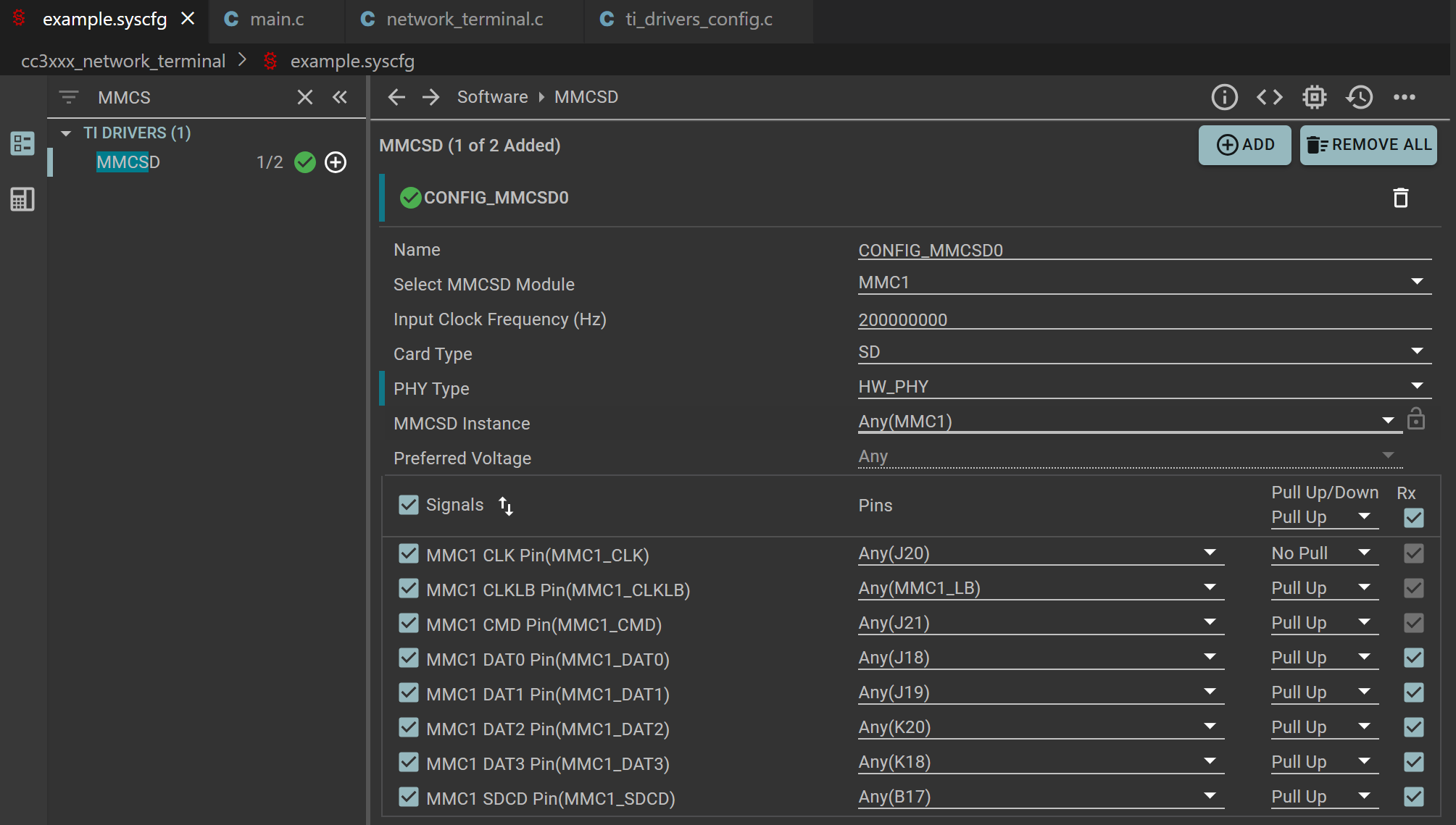Screen dimensions: 1456x825
Task: Open the pin dropdown showing Any(J18)
Action: point(1041,658)
